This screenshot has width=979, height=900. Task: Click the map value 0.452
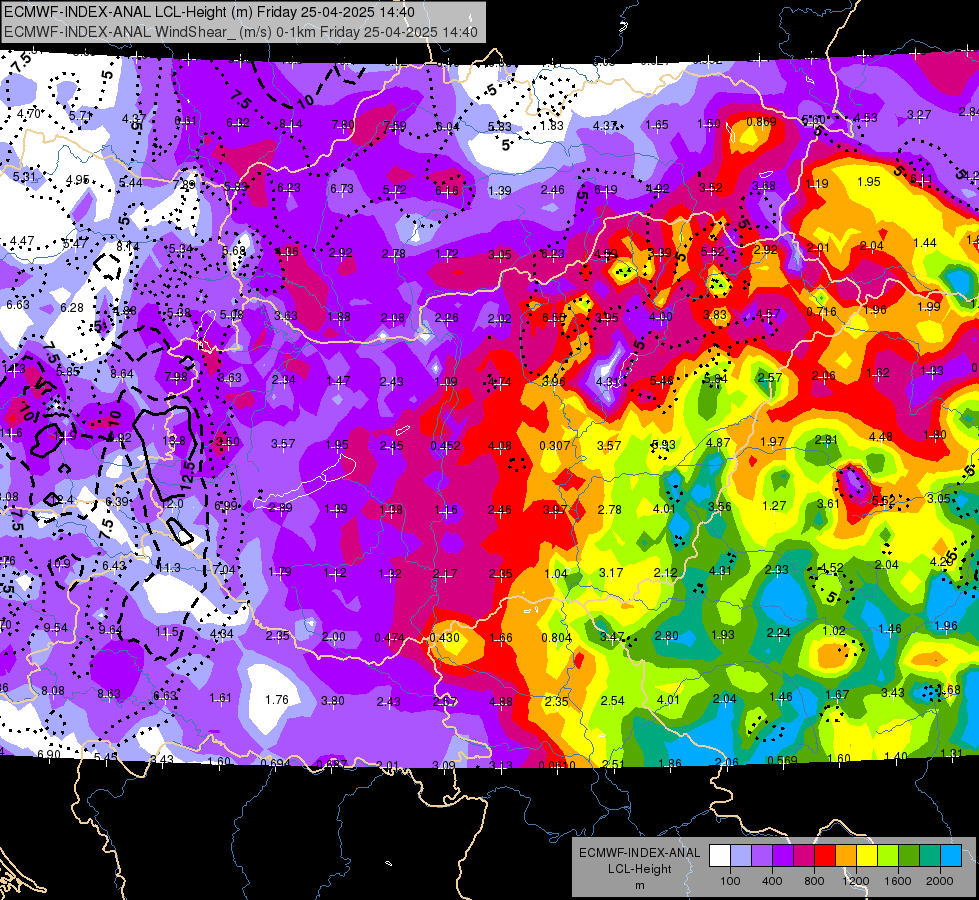point(446,446)
